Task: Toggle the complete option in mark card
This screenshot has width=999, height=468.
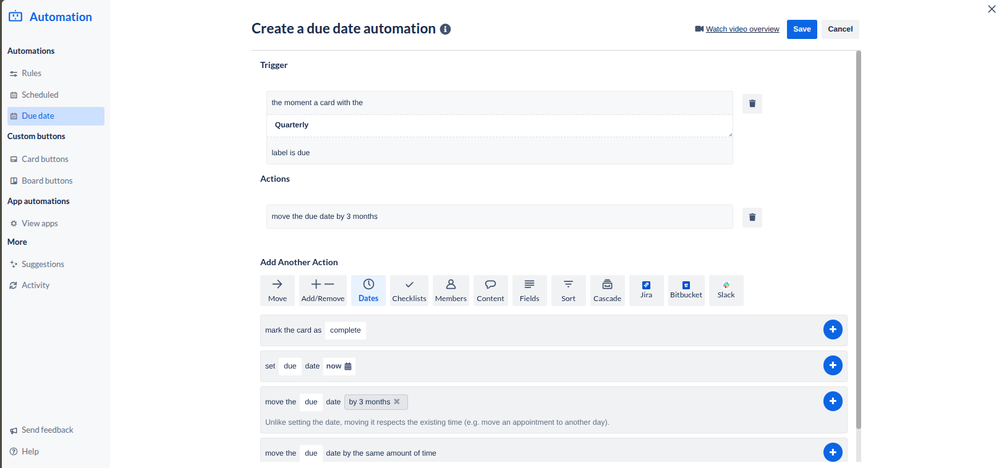Action: [345, 330]
